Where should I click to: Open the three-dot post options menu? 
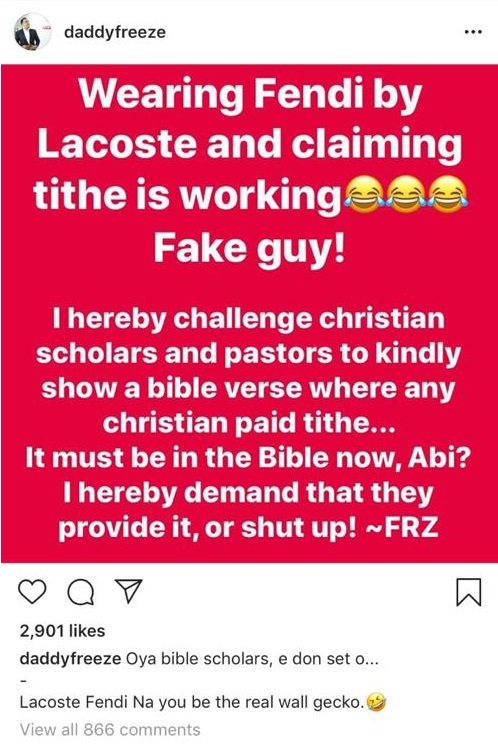pos(473,32)
